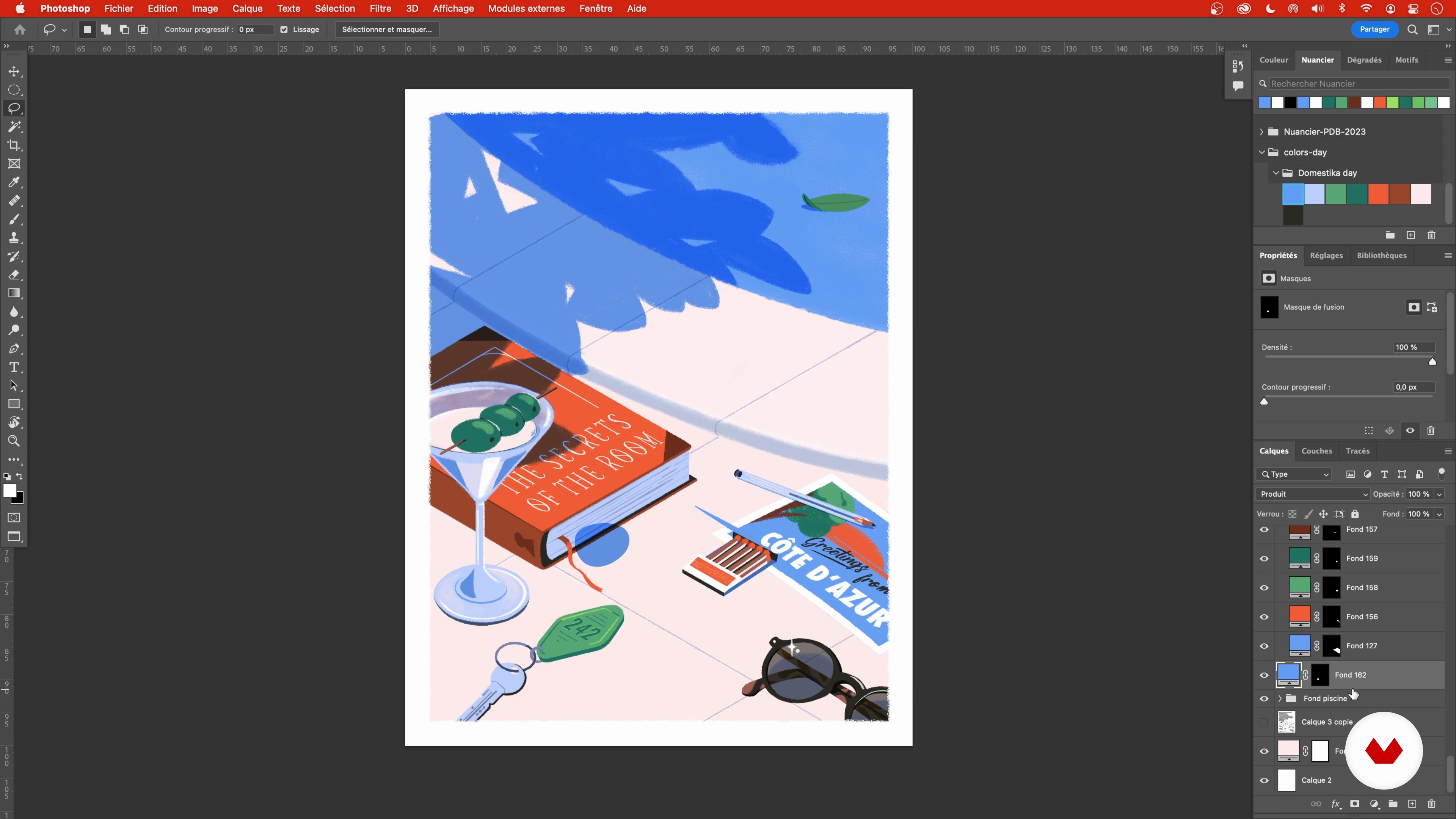Select the Magic Wand tool
This screenshot has width=1456, height=819.
[14, 127]
